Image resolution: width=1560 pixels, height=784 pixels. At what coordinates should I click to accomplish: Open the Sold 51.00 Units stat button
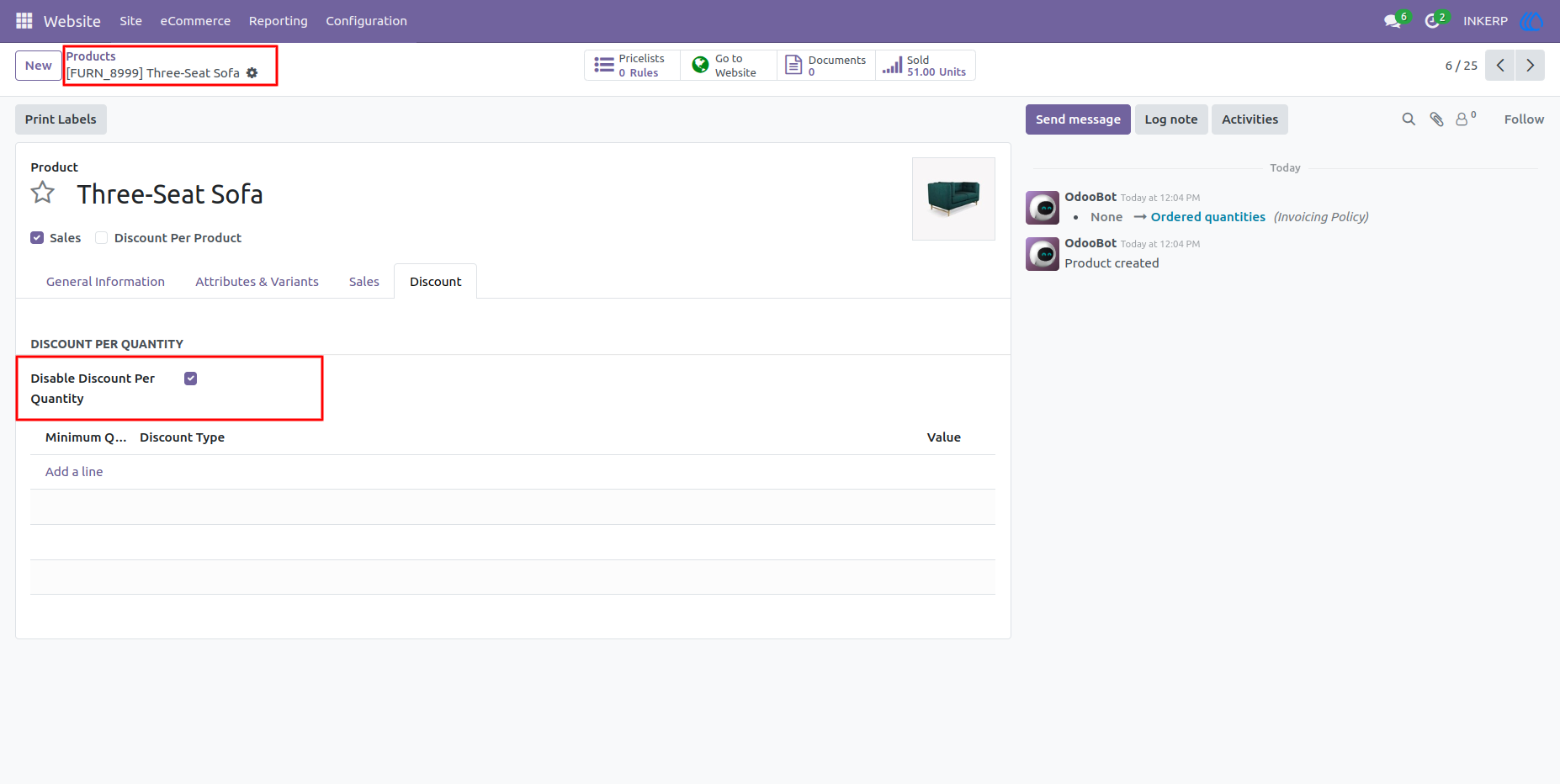point(925,66)
